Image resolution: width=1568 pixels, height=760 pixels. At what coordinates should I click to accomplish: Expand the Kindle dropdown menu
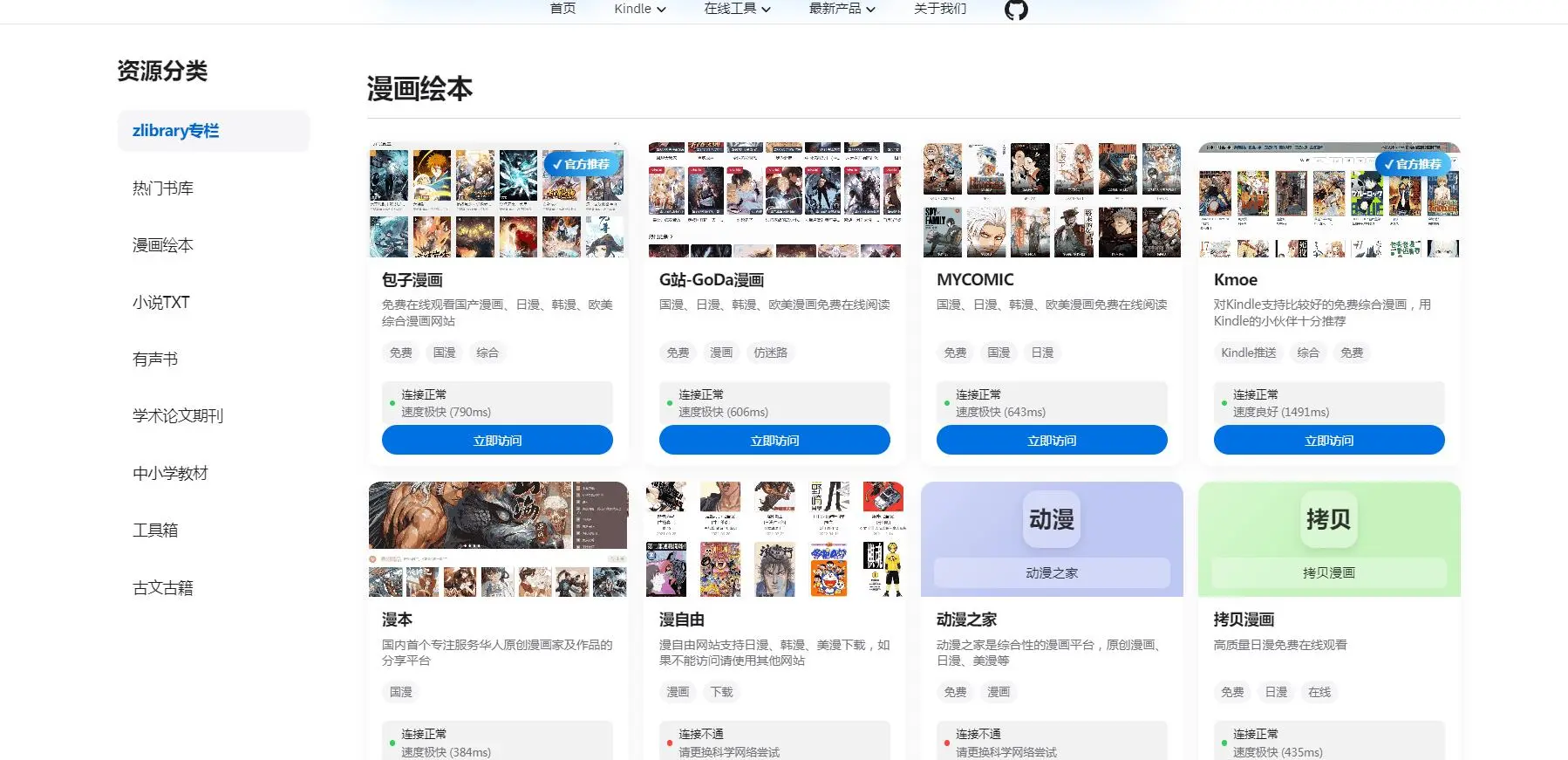click(x=640, y=9)
